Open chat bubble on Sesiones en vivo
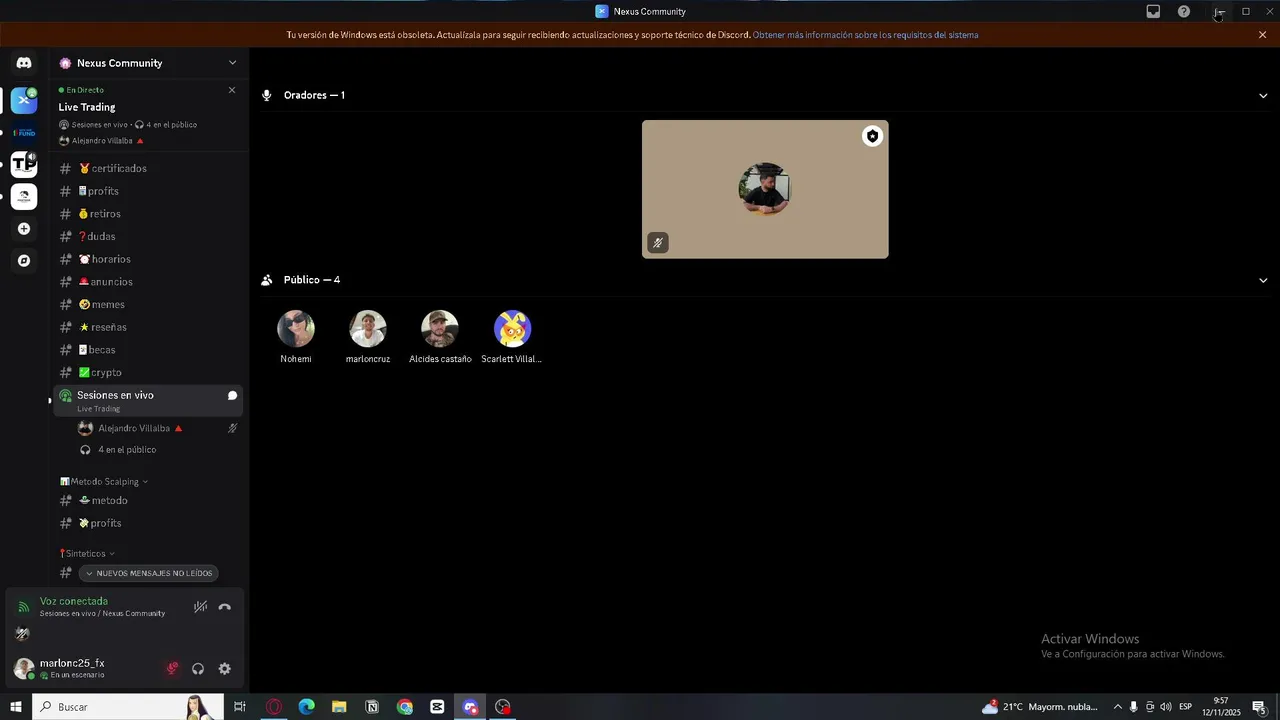1280x720 pixels. (232, 396)
